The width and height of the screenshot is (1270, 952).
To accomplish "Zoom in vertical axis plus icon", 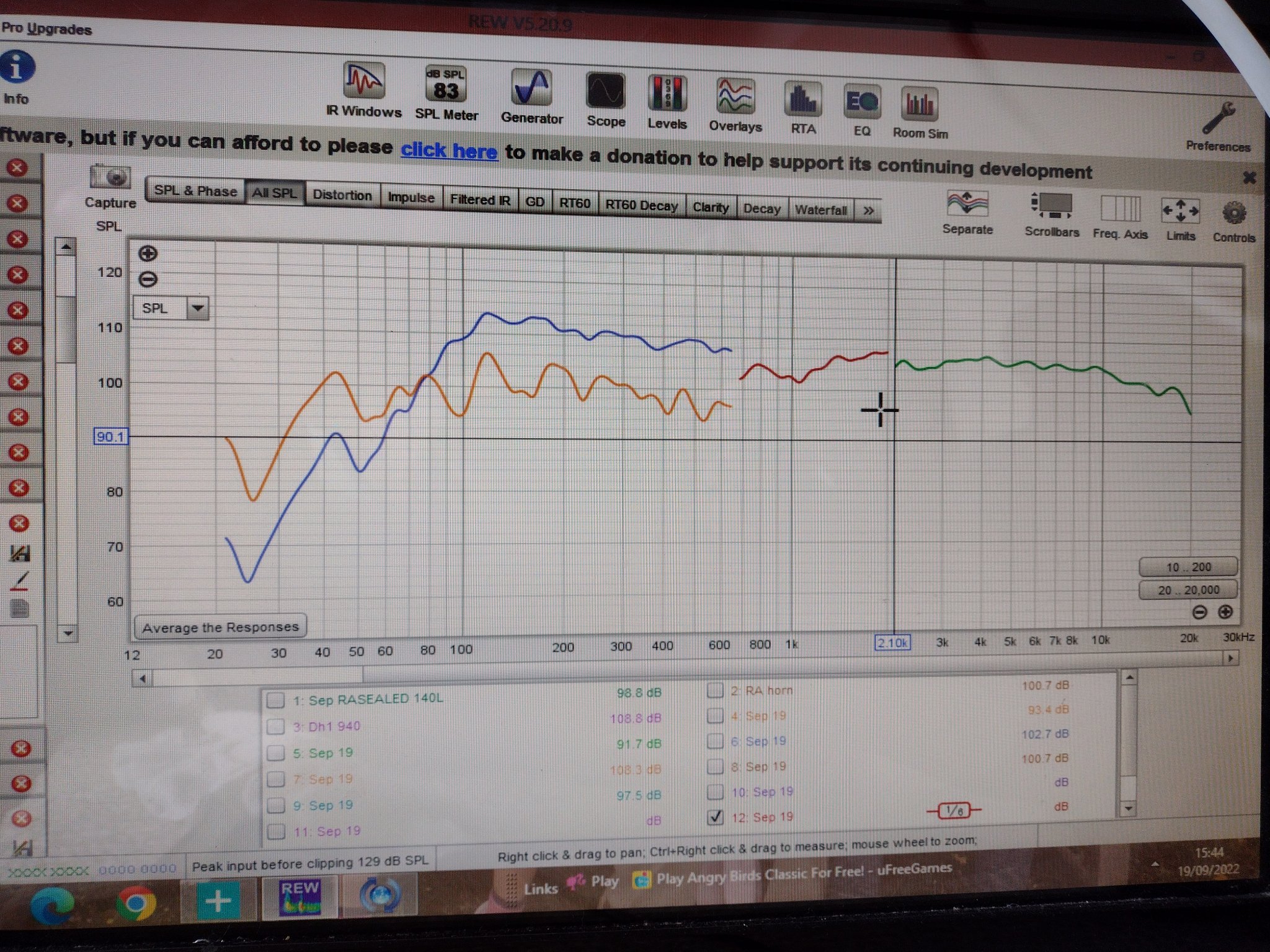I will (148, 253).
